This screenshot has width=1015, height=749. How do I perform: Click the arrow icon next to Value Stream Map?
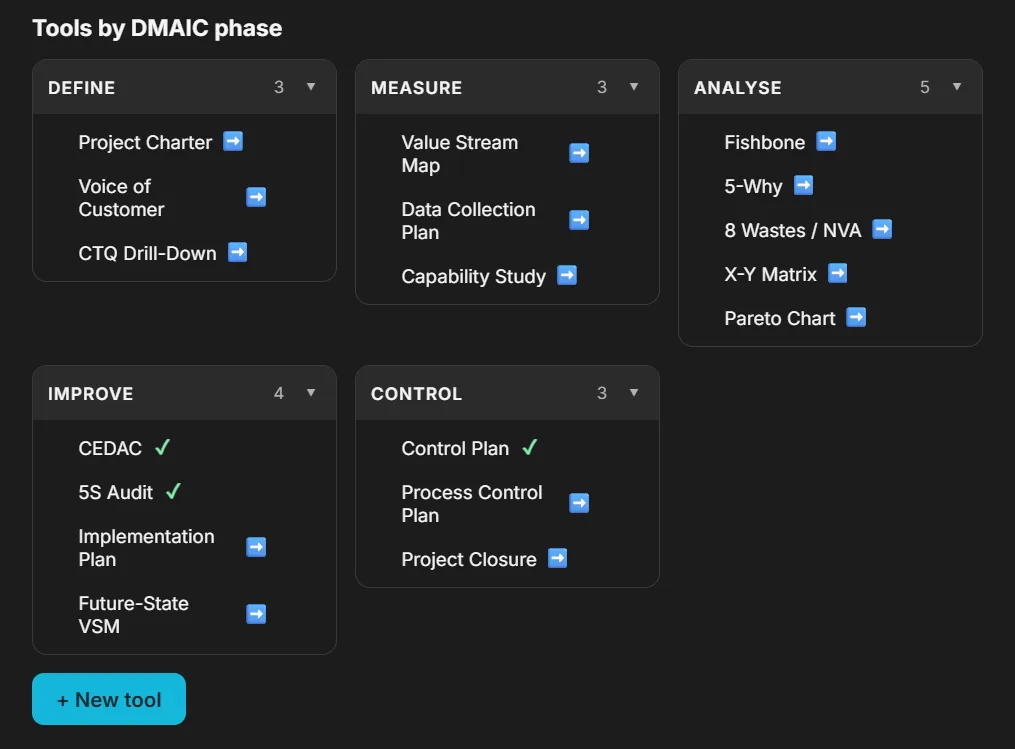(579, 153)
